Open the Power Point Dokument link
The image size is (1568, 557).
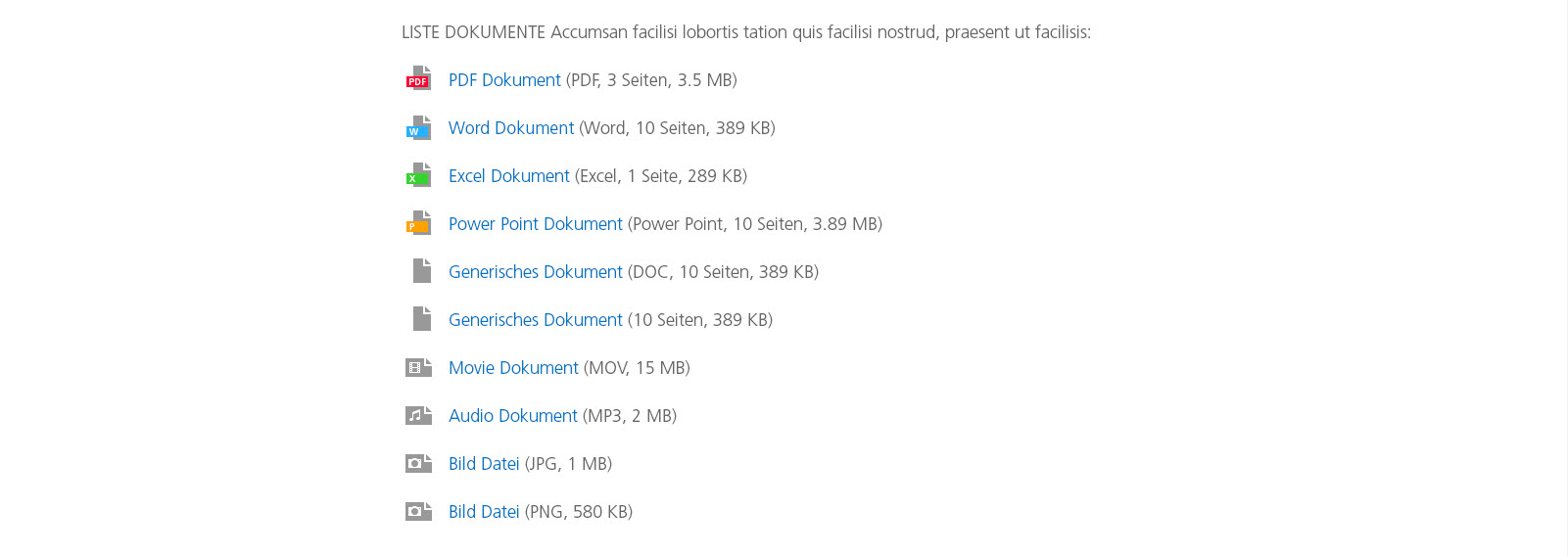pyautogui.click(x=536, y=224)
